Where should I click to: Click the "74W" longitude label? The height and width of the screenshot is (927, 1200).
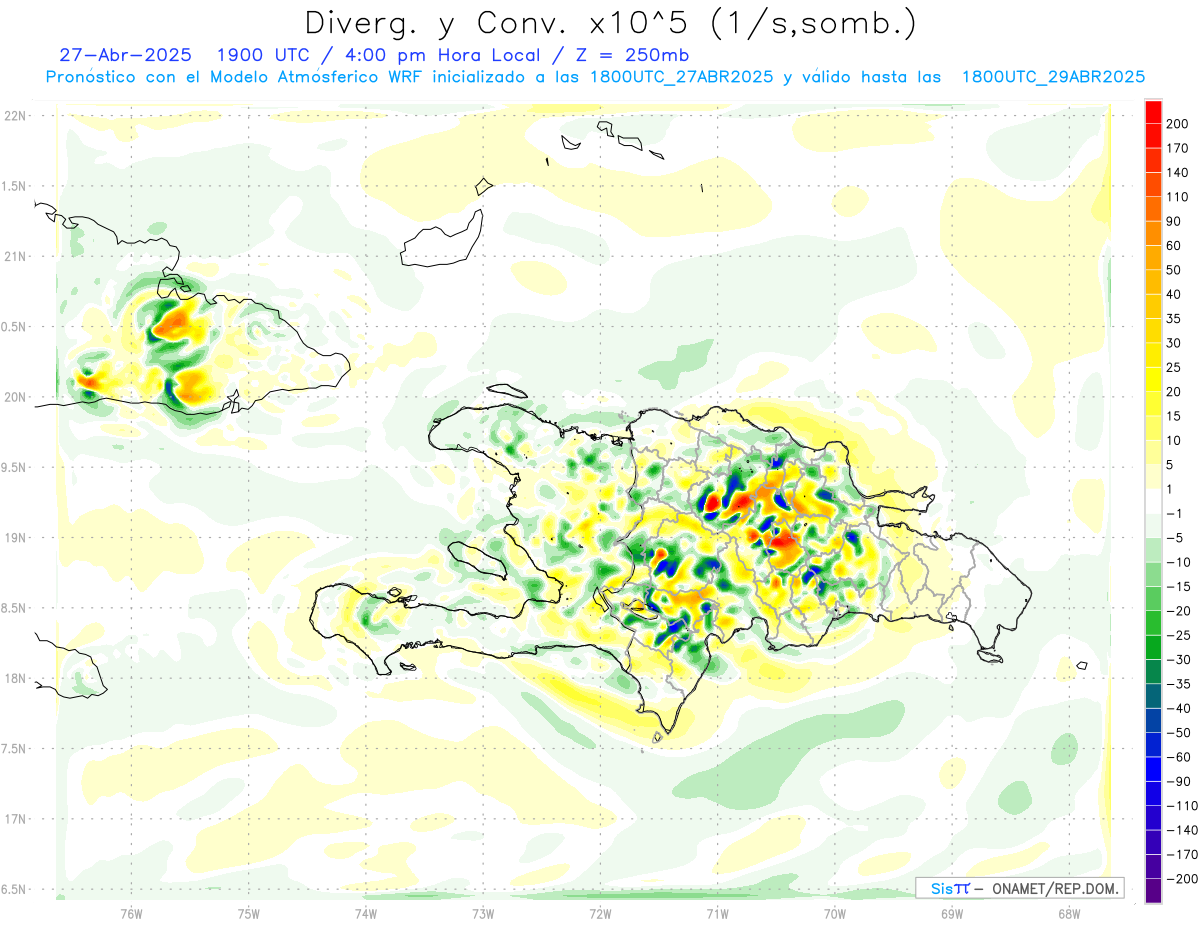coord(366,913)
